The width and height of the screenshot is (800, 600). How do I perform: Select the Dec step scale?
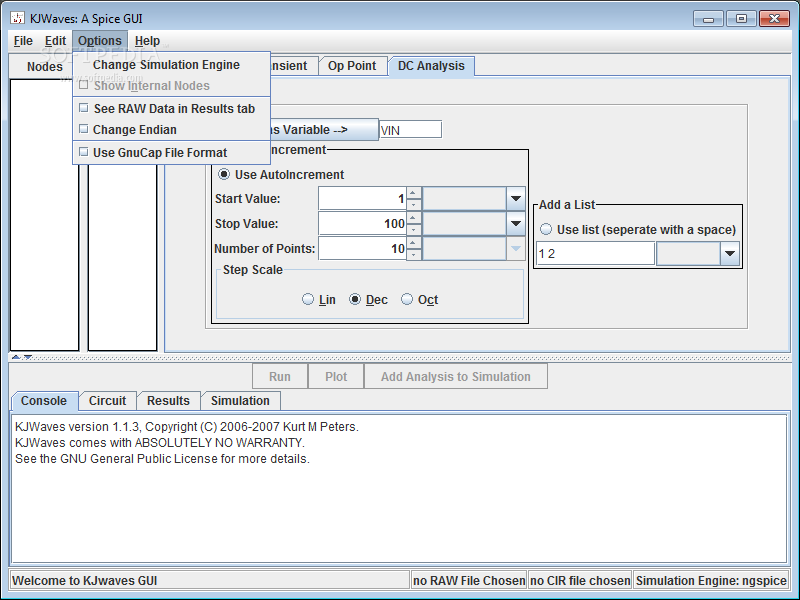click(355, 299)
